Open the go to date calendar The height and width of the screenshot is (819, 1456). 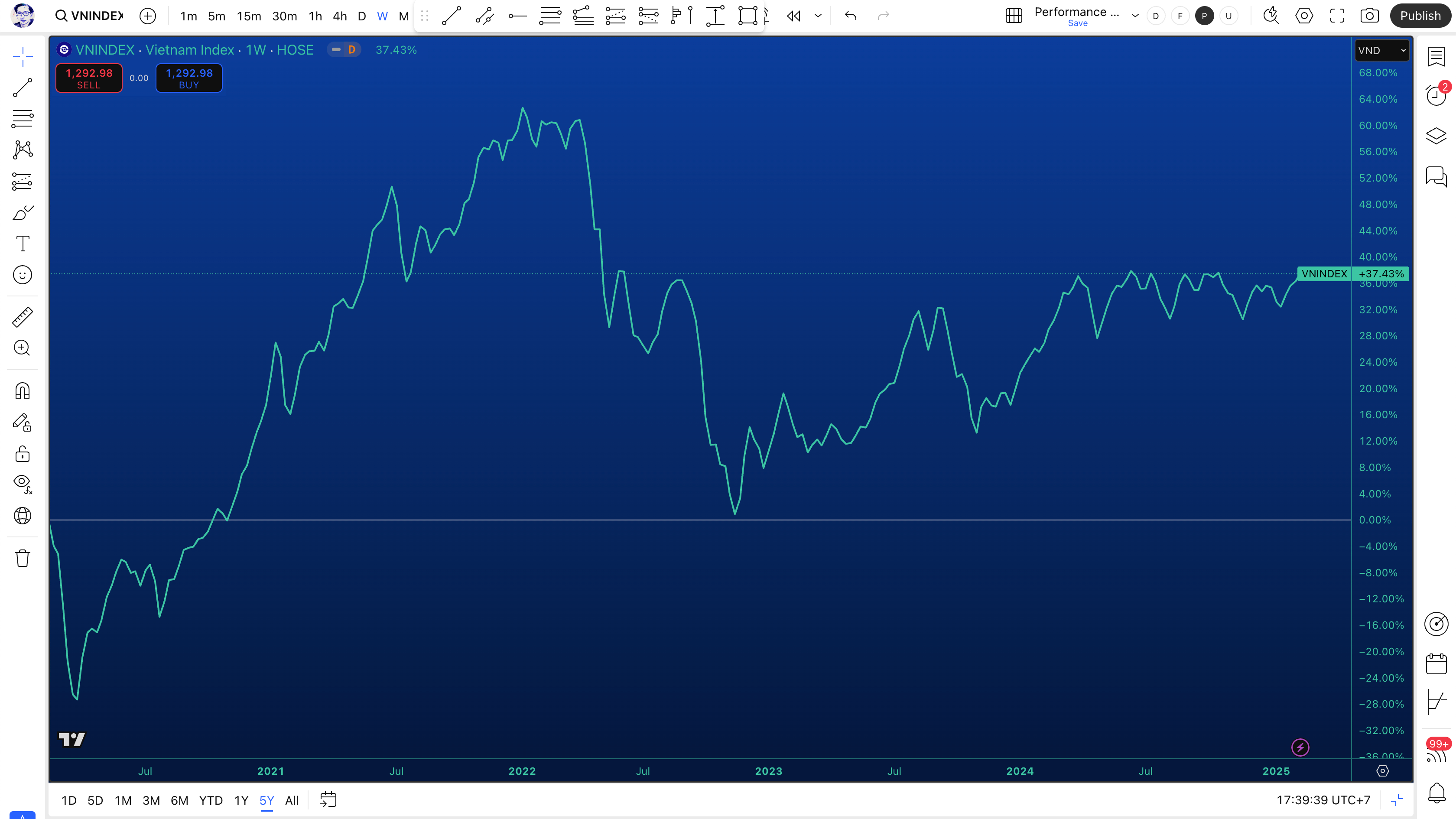pos(328,800)
